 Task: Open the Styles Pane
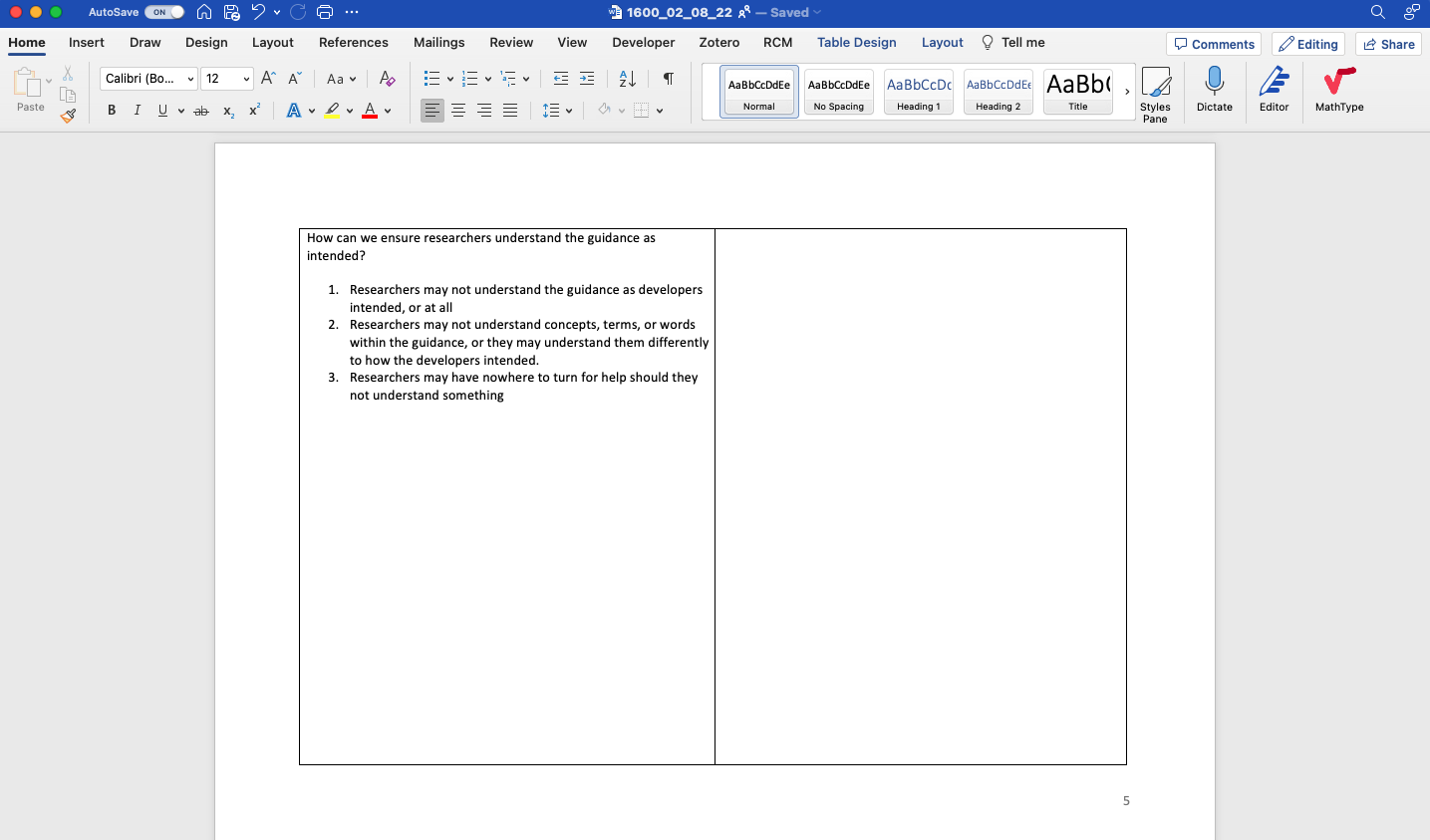[1155, 94]
